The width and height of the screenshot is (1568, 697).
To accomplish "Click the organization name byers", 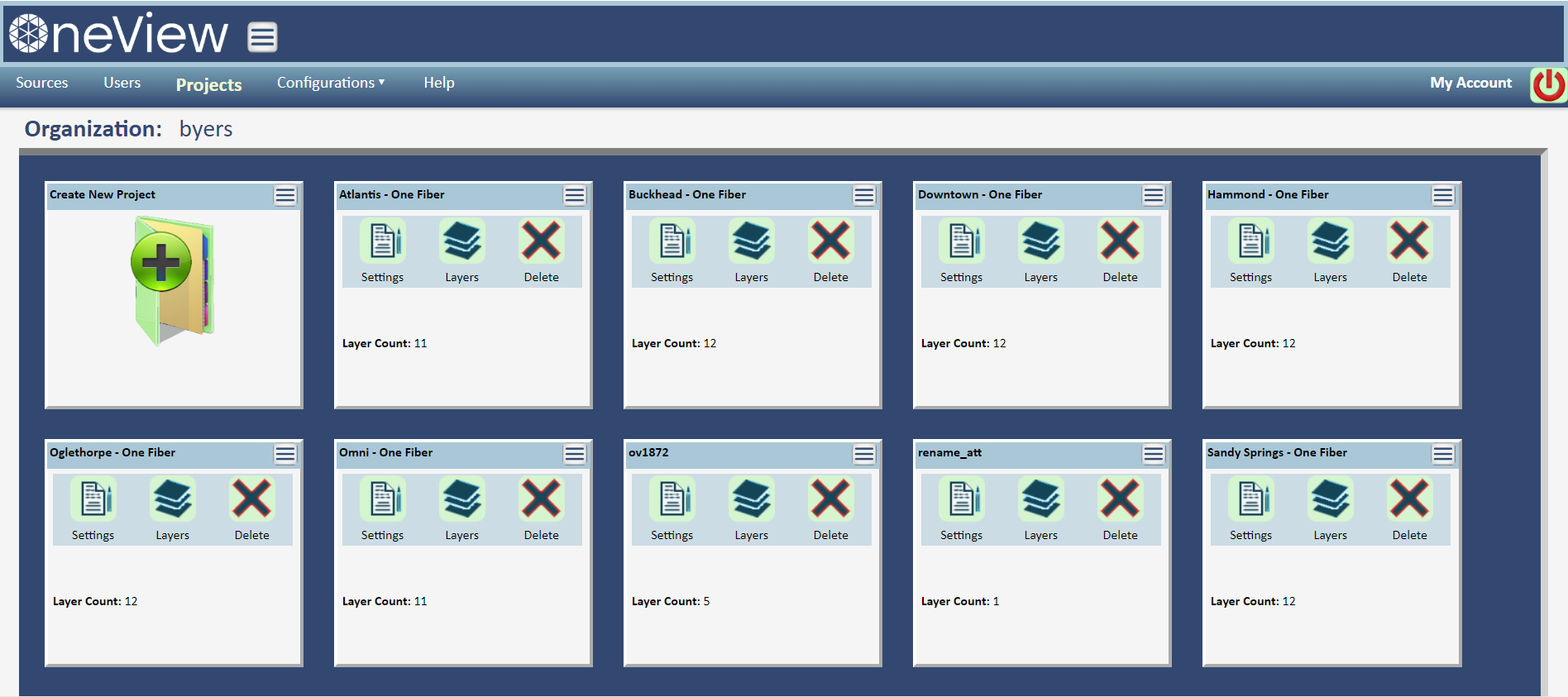I will (x=206, y=129).
